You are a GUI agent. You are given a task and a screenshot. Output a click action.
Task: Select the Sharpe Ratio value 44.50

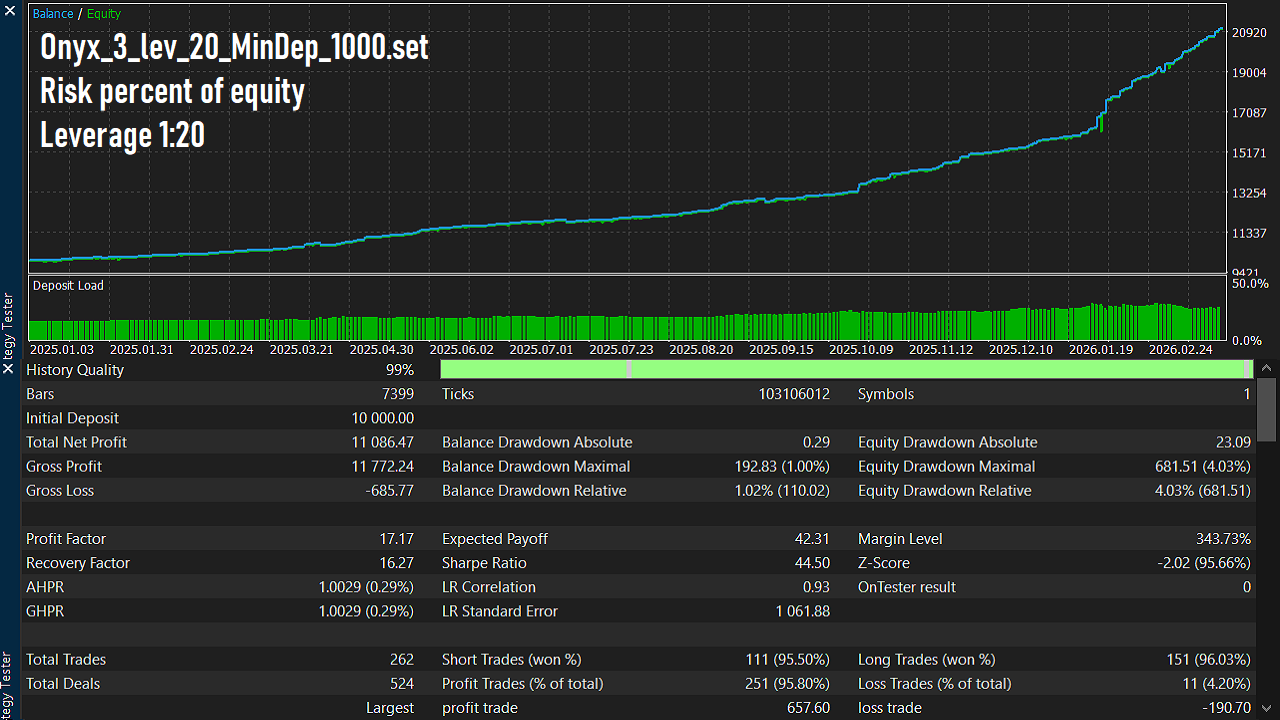(x=812, y=563)
